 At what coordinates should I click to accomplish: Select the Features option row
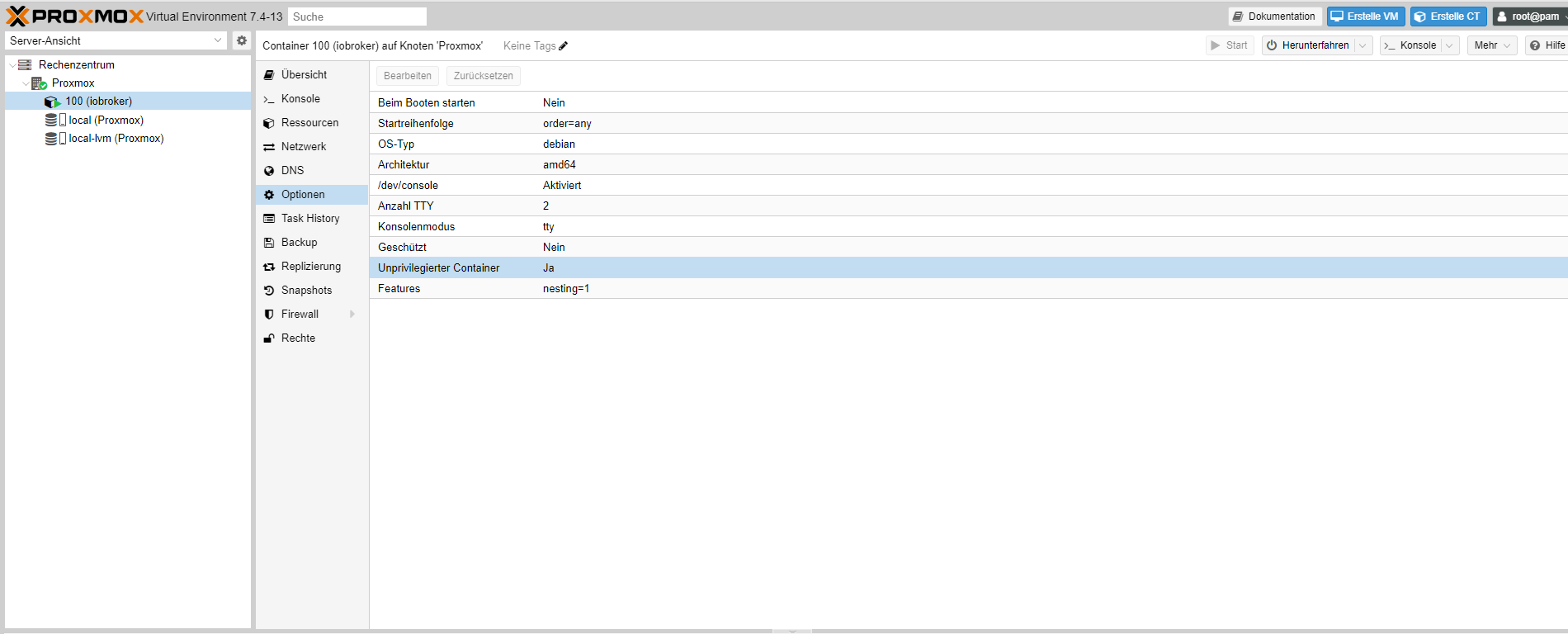(969, 289)
